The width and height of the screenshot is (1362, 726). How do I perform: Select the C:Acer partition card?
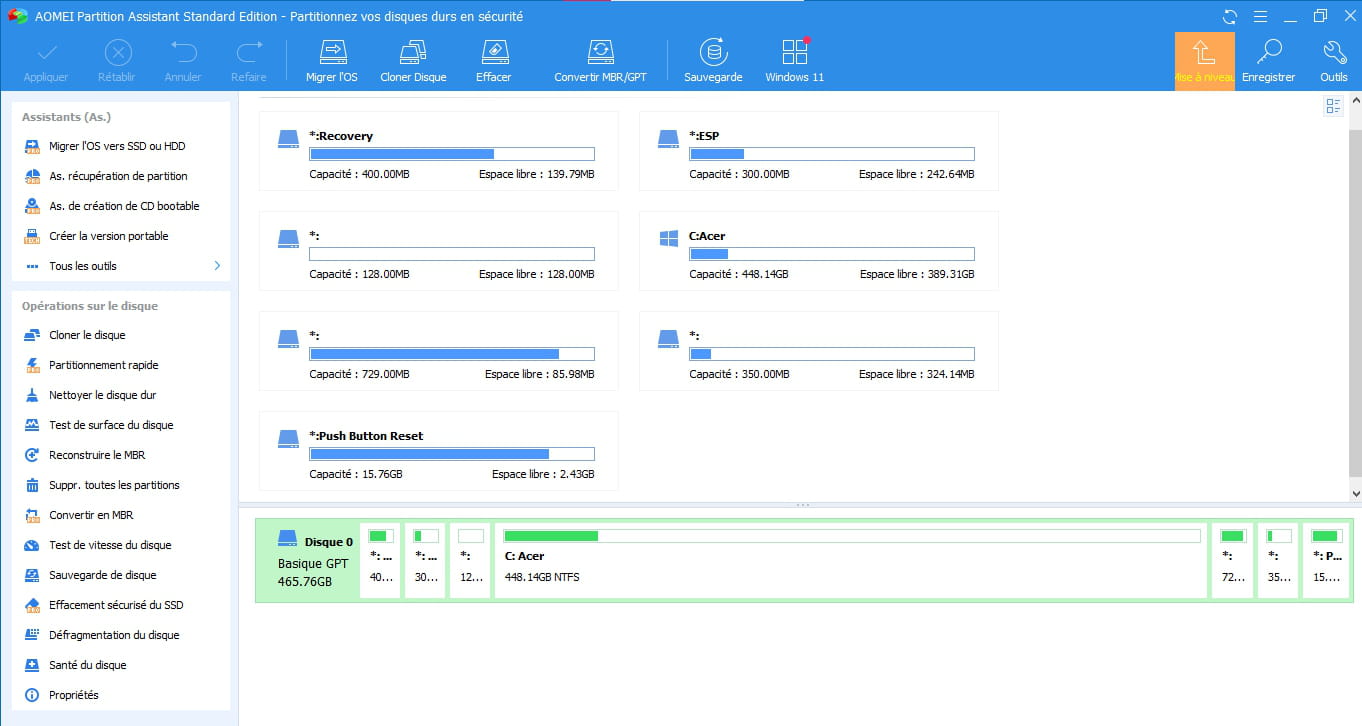(819, 251)
